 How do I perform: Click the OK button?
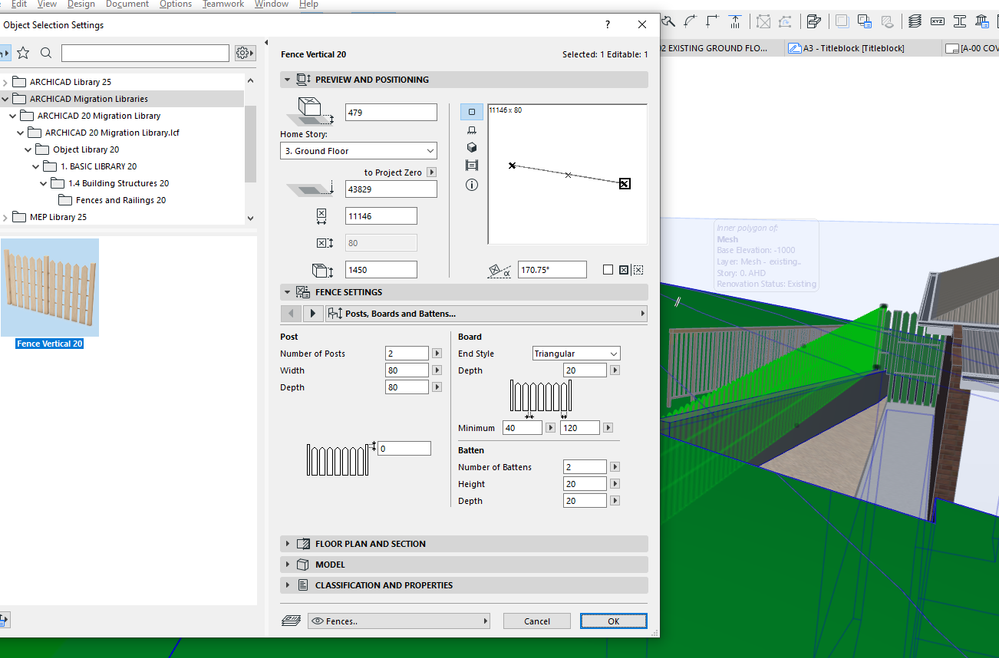[x=614, y=621]
